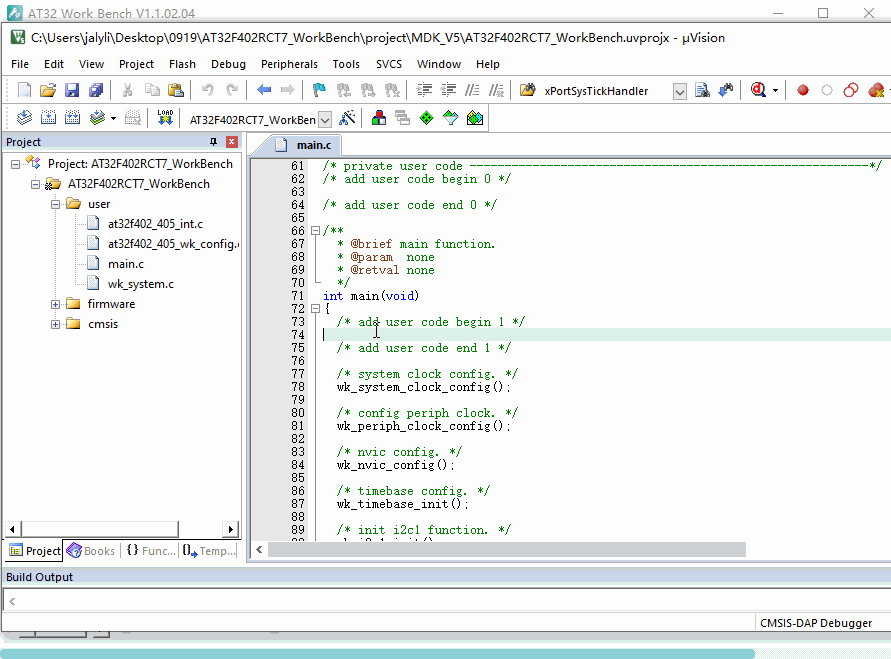Save all files with the multi-disk icon
891x659 pixels.
[x=96, y=90]
